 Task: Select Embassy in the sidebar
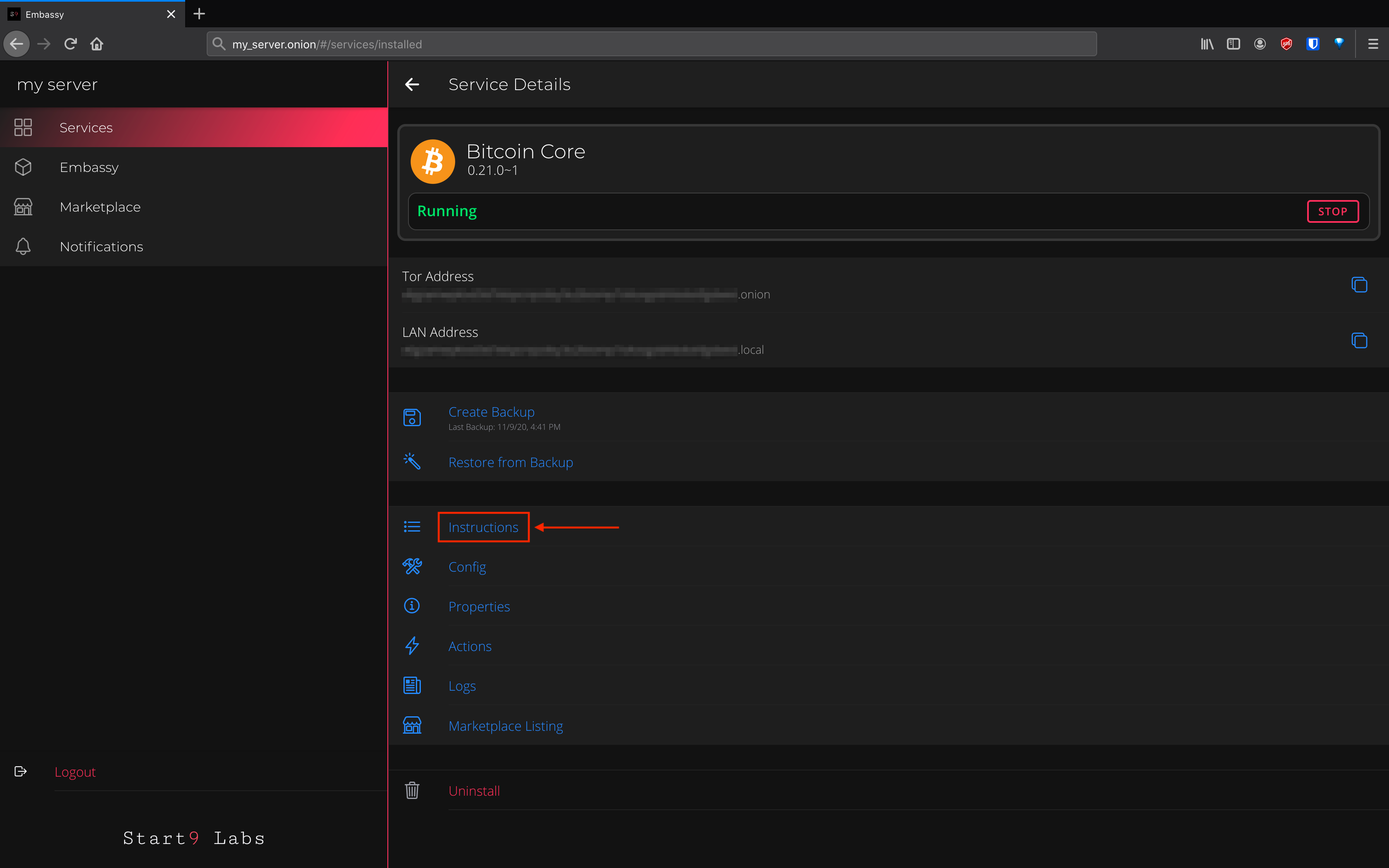coord(89,167)
